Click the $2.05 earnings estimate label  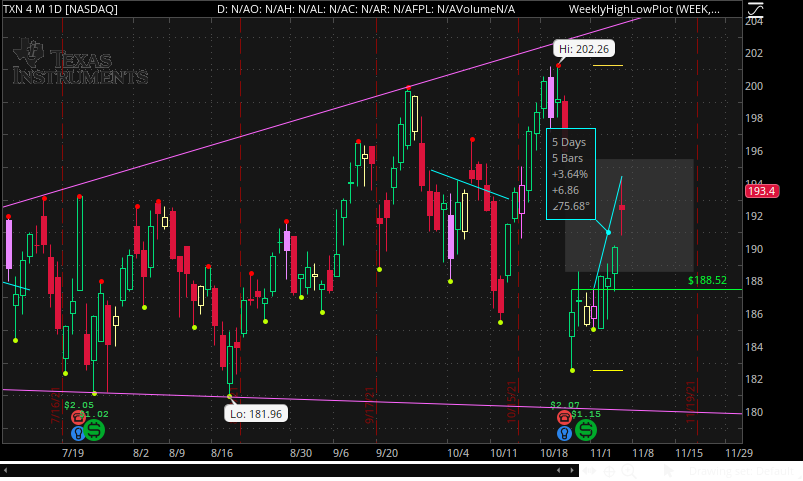[x=79, y=405]
